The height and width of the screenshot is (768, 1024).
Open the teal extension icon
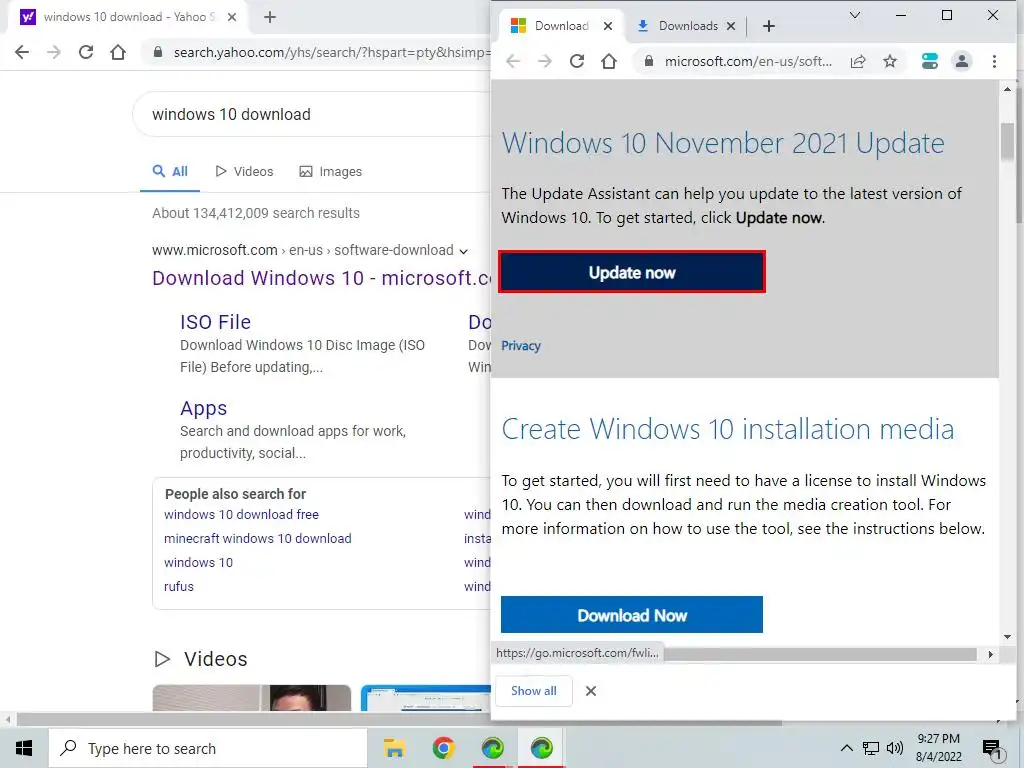point(929,61)
